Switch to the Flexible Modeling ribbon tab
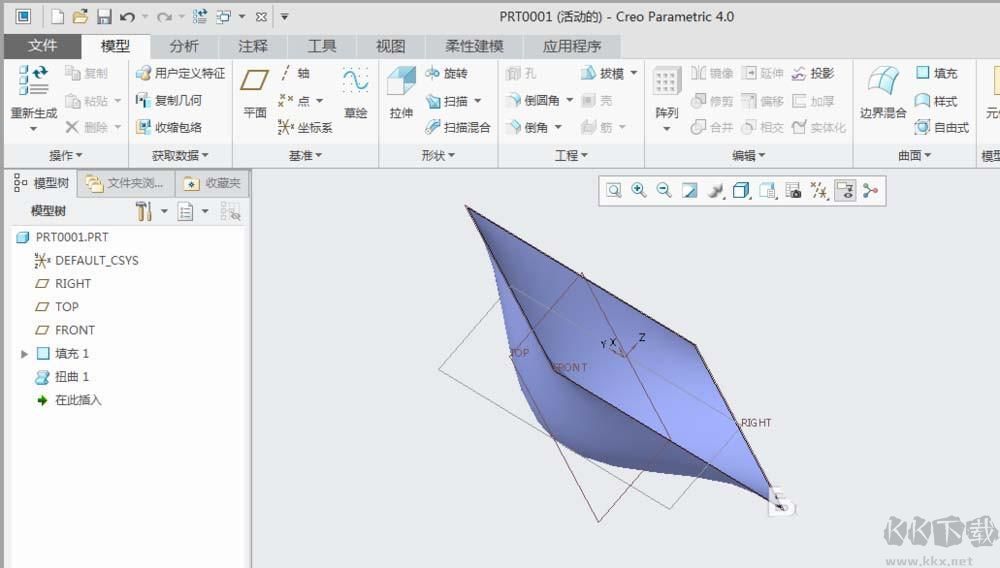Screen dimensions: 1000x568 (474, 46)
